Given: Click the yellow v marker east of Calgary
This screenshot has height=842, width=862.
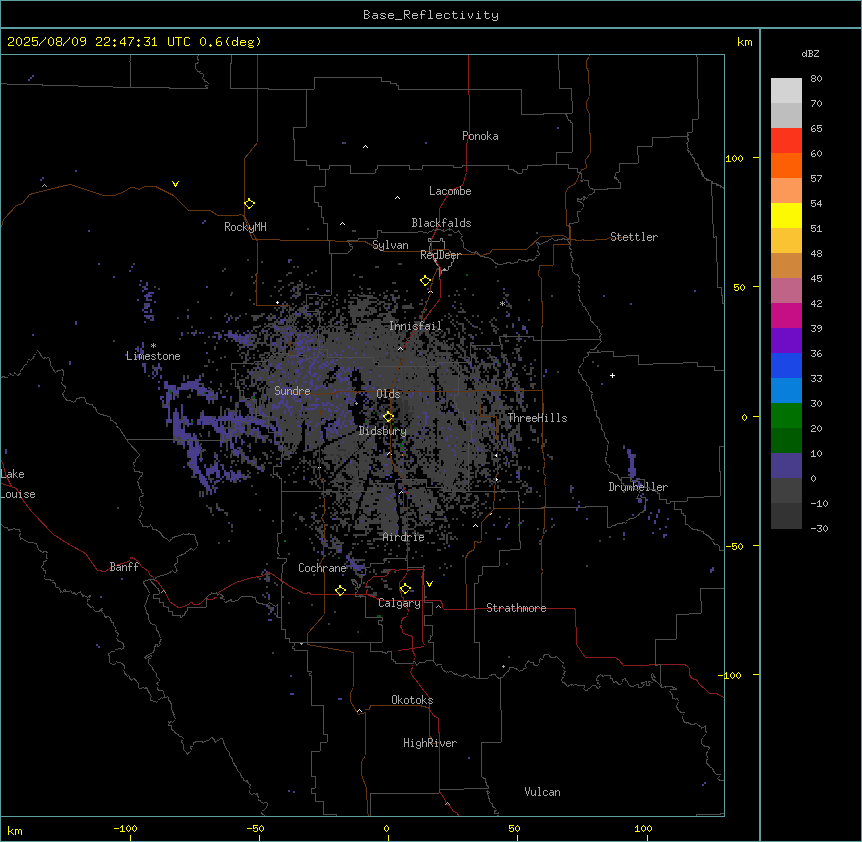Looking at the screenshot, I should (429, 584).
